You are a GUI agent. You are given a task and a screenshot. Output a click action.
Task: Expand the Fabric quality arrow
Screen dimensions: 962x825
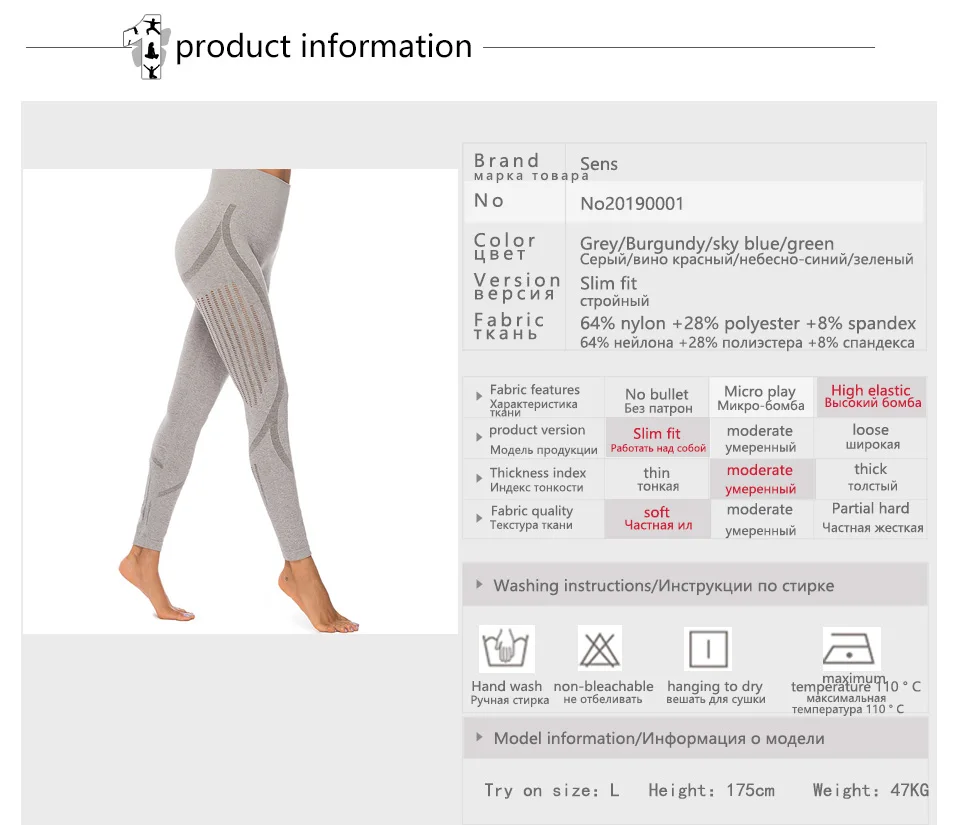tap(479, 518)
